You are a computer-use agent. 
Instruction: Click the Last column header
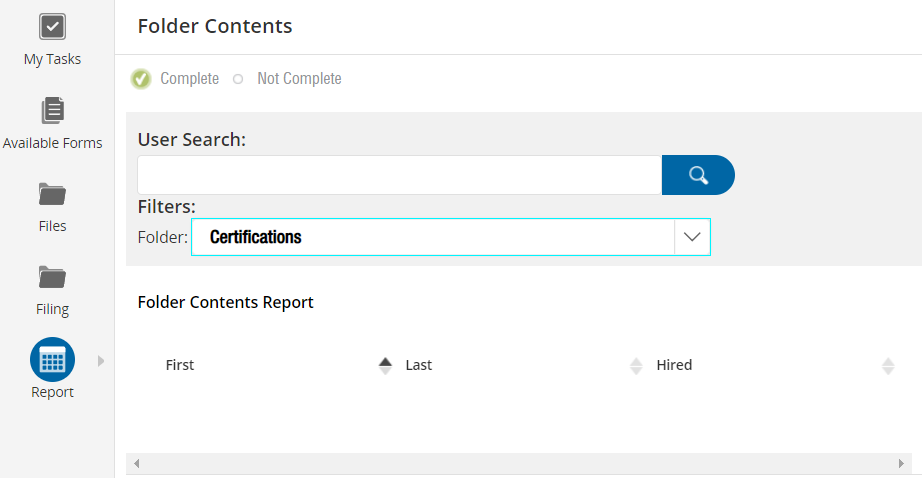point(418,365)
